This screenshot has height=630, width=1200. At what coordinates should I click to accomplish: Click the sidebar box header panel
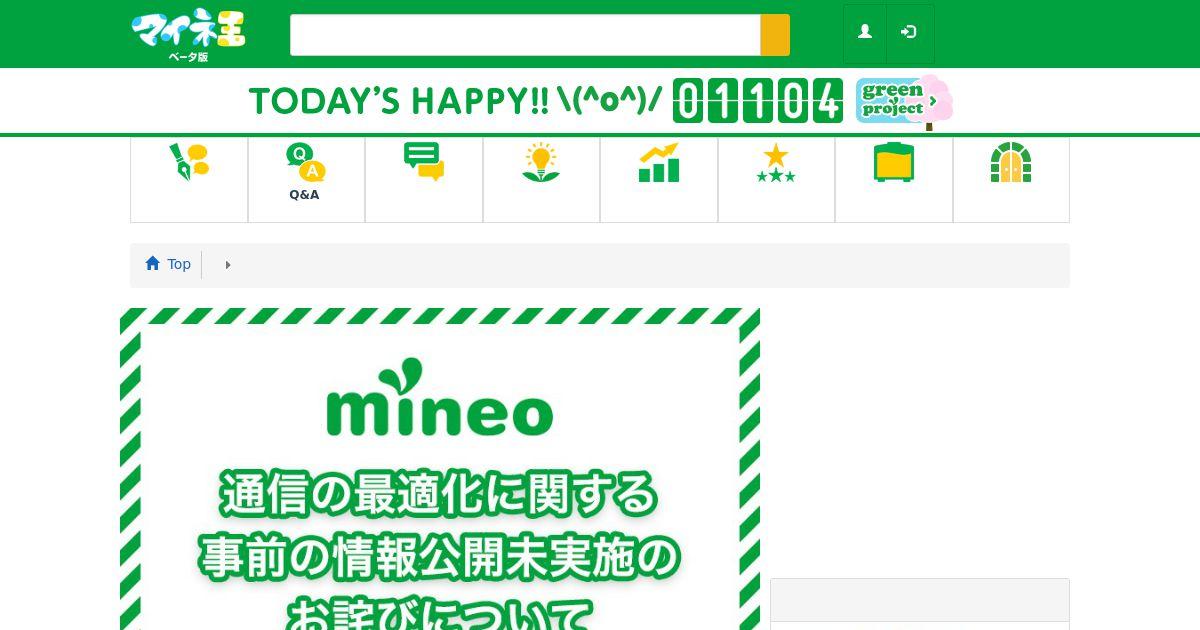[920, 600]
